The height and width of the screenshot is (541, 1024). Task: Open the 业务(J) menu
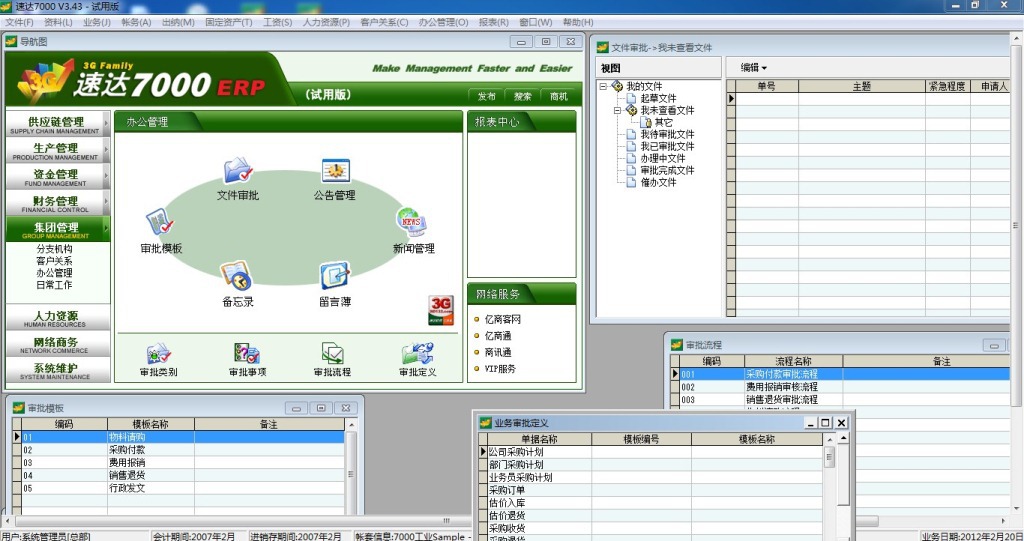[x=97, y=22]
